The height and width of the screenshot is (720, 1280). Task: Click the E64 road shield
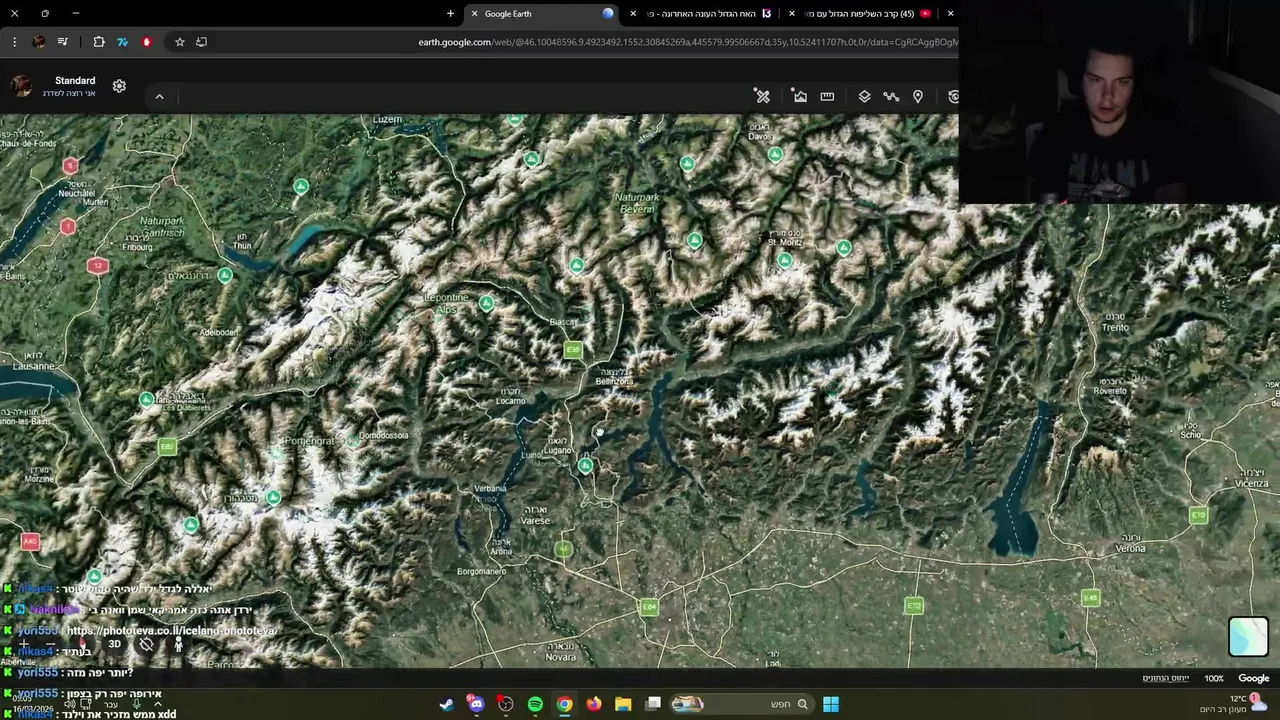pyautogui.click(x=649, y=607)
